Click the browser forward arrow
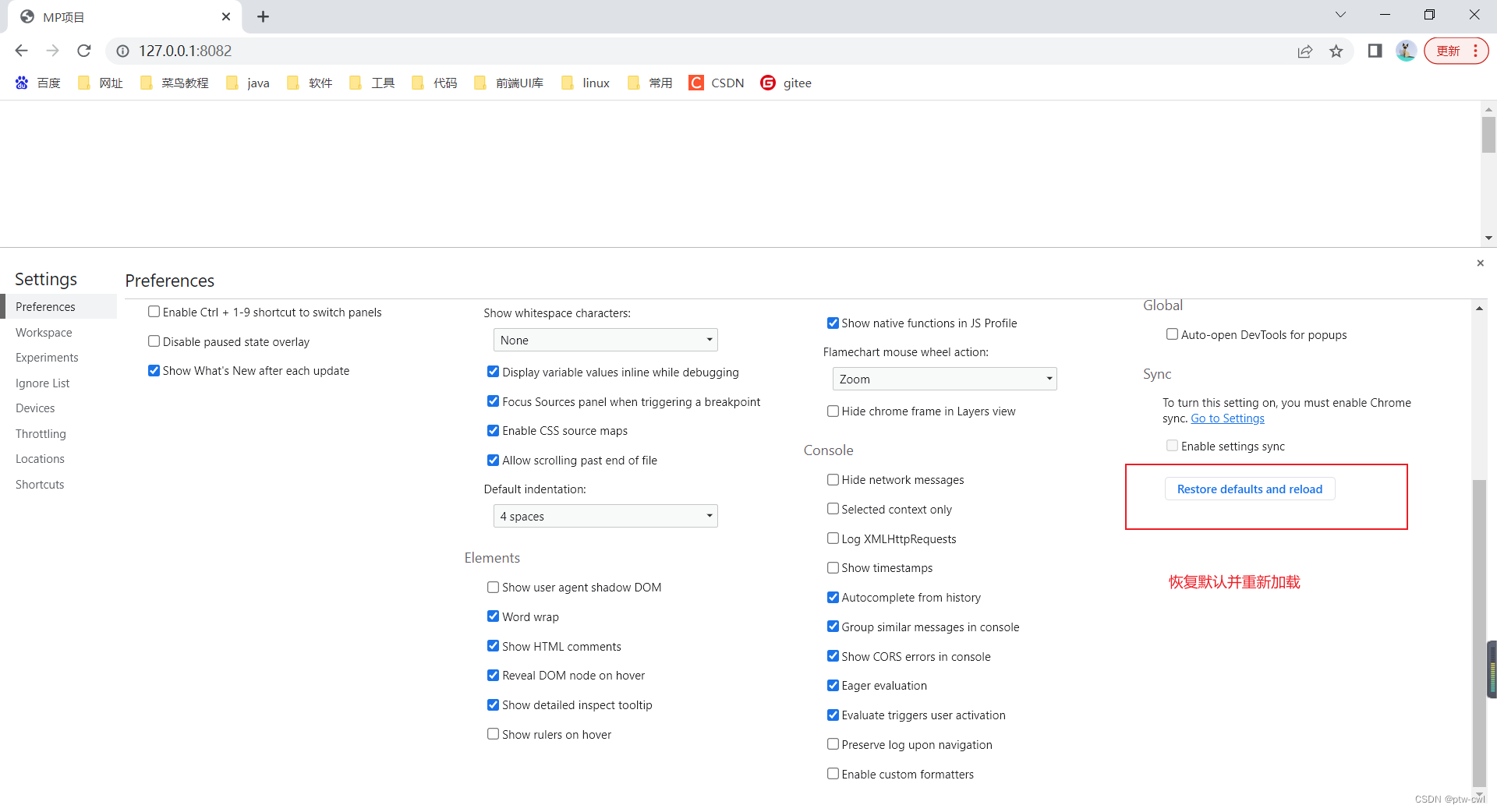Screen dimensions: 1497x812 pyautogui.click(x=52, y=51)
